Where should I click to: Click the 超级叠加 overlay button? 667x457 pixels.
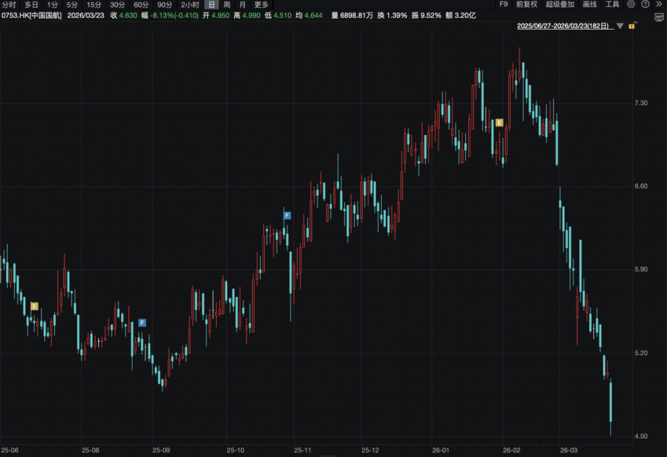point(560,5)
